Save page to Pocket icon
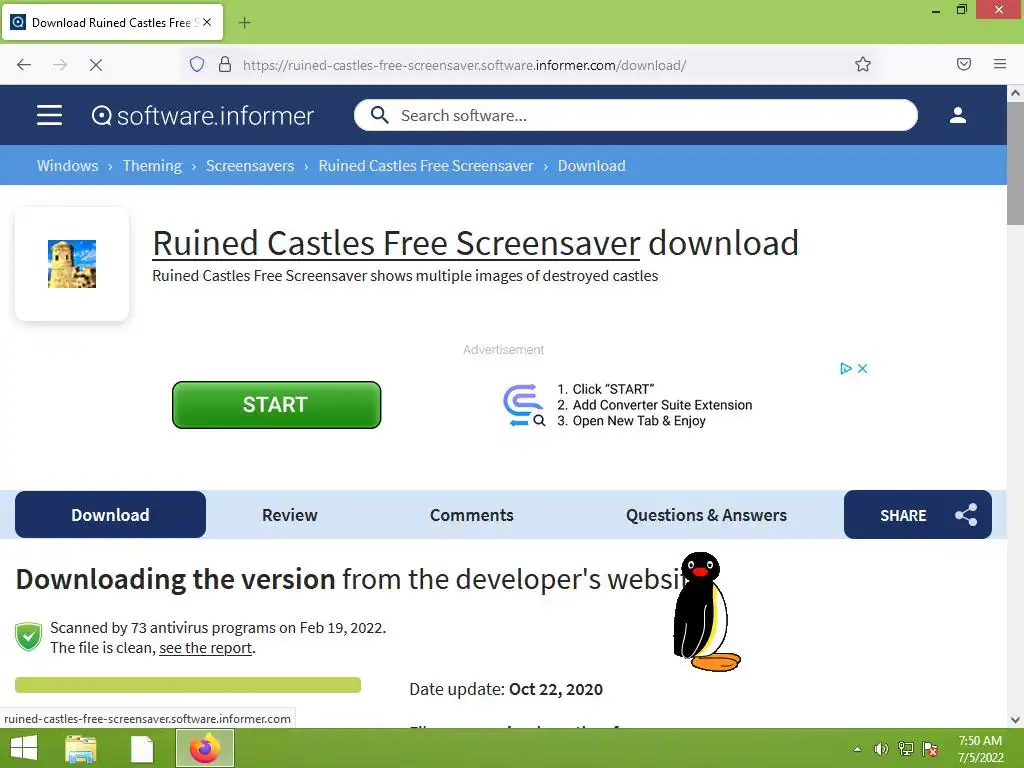Image resolution: width=1024 pixels, height=768 pixels. click(963, 64)
